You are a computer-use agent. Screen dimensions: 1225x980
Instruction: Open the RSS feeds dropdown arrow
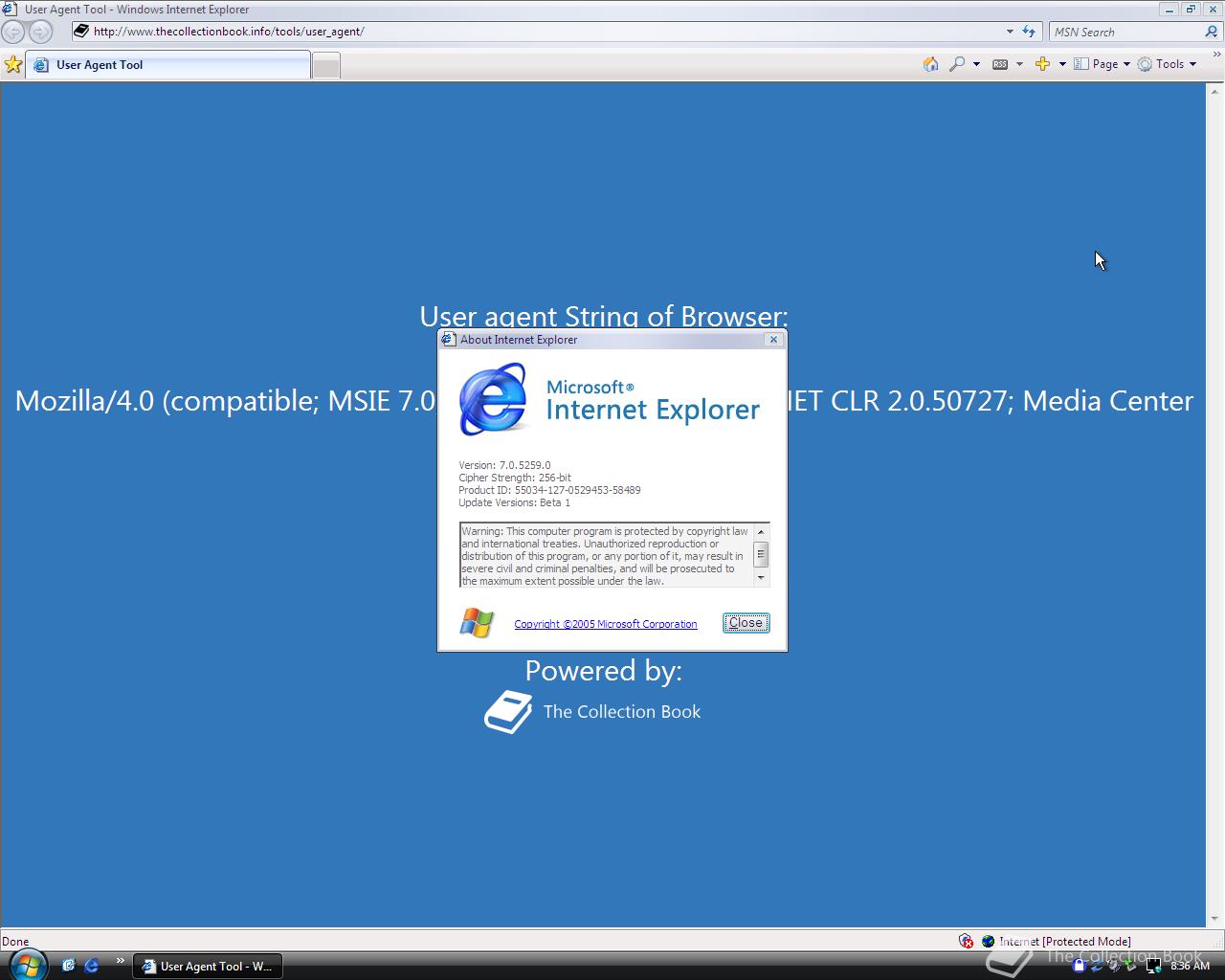pos(1019,64)
